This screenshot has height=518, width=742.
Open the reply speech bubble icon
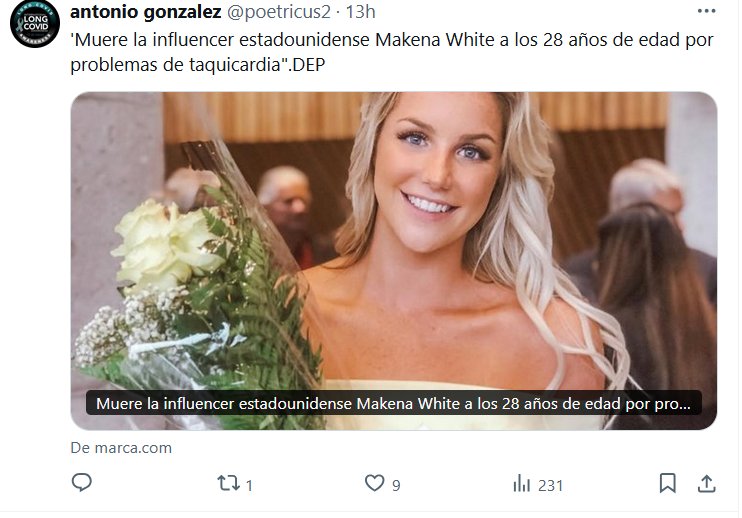81,483
